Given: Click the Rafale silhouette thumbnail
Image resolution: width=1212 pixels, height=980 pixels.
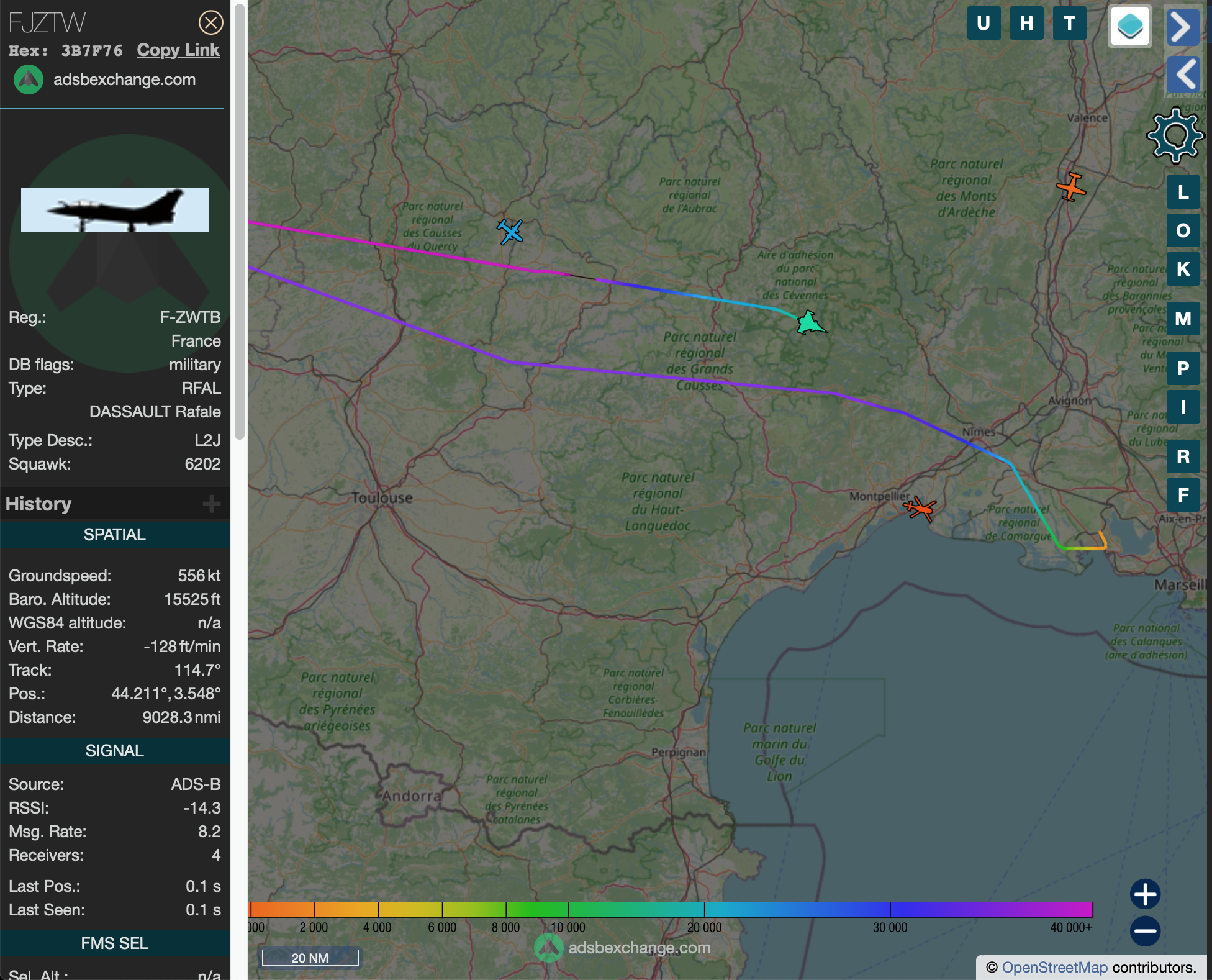Looking at the screenshot, I should point(115,210).
